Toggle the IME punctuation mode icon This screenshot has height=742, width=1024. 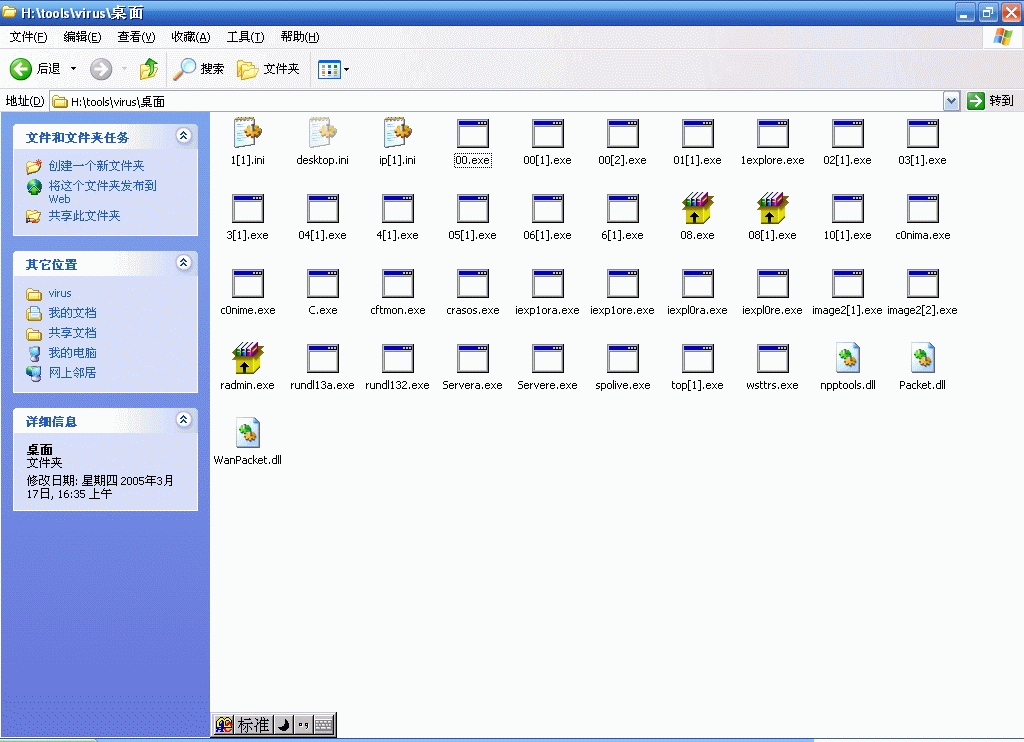[303, 725]
